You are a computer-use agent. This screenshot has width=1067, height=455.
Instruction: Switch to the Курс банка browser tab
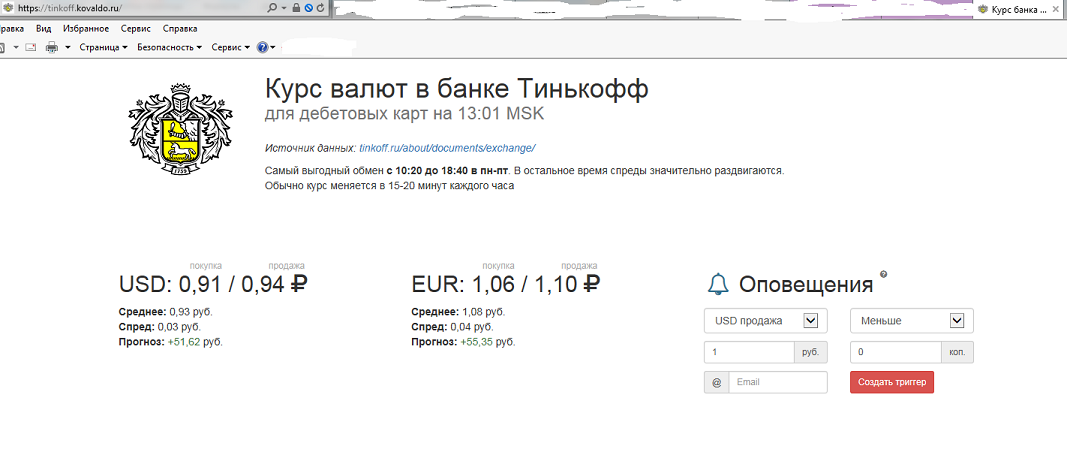tap(1019, 10)
